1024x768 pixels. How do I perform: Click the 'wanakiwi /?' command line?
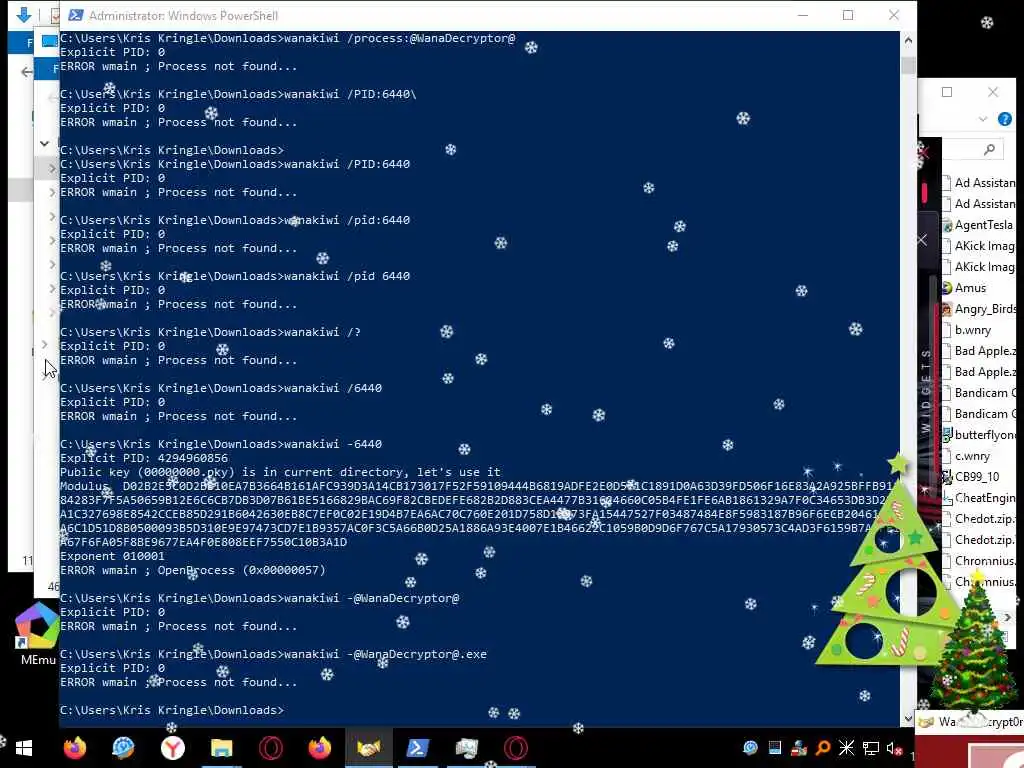(210, 332)
